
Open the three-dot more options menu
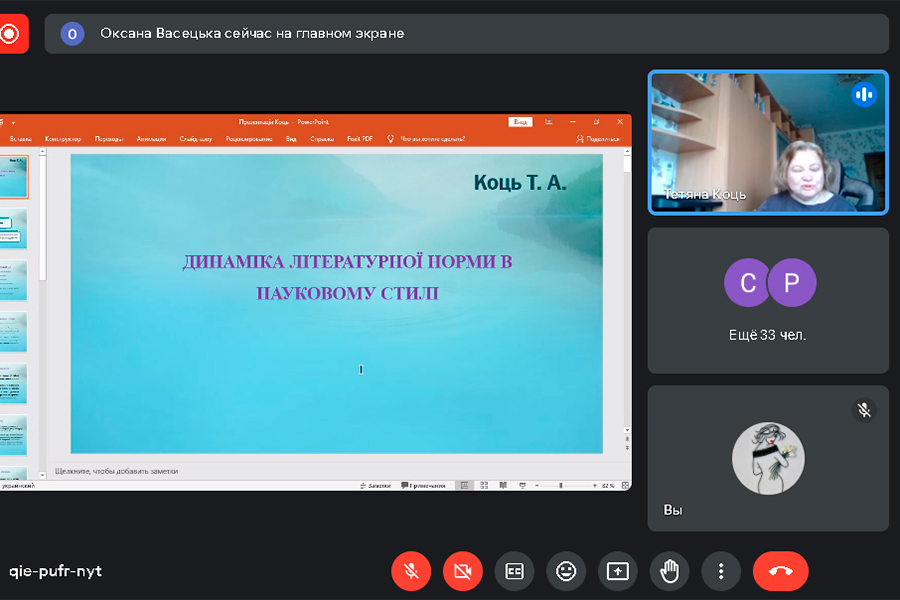[x=721, y=571]
